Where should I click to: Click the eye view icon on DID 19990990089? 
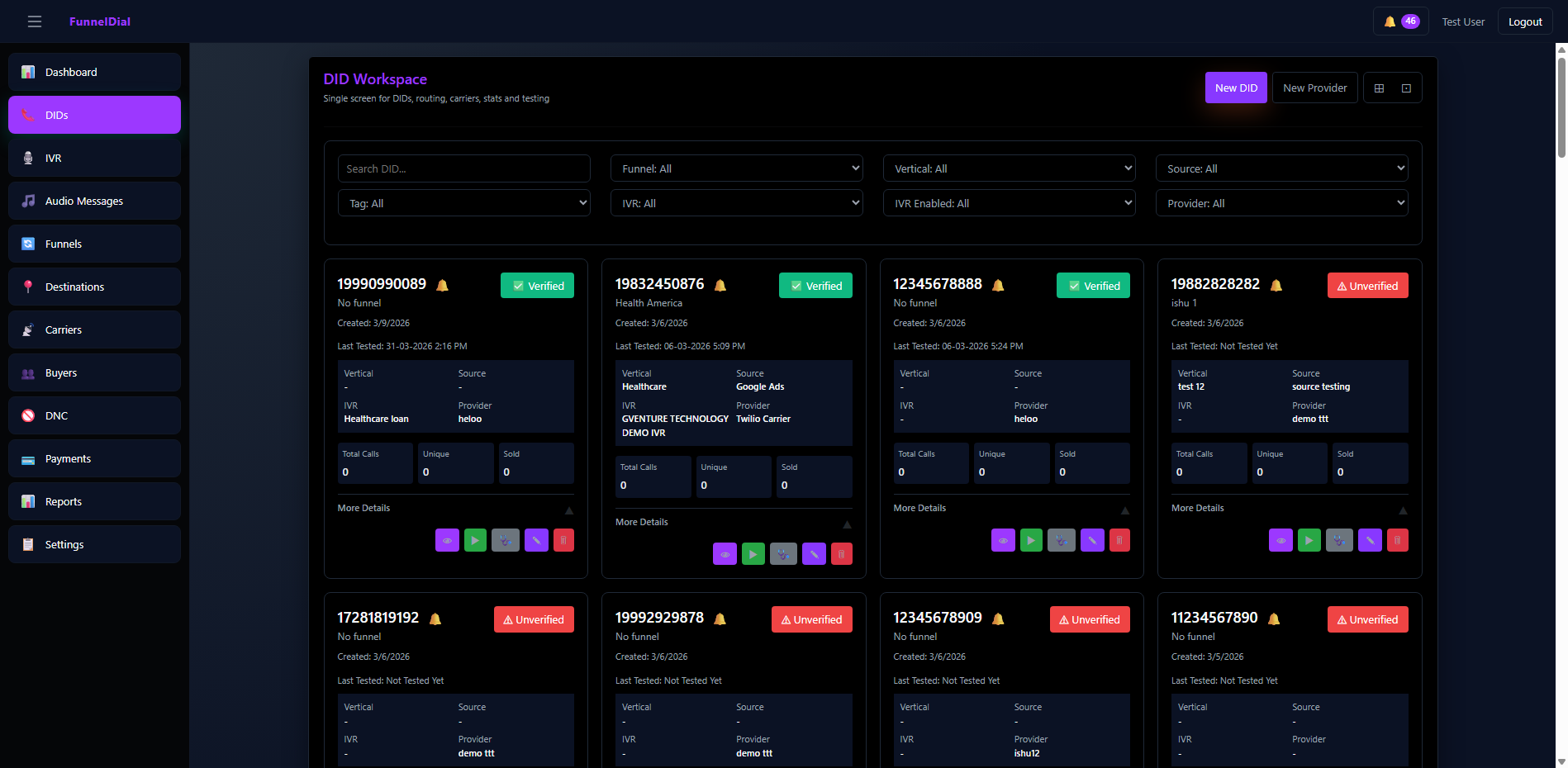point(447,540)
